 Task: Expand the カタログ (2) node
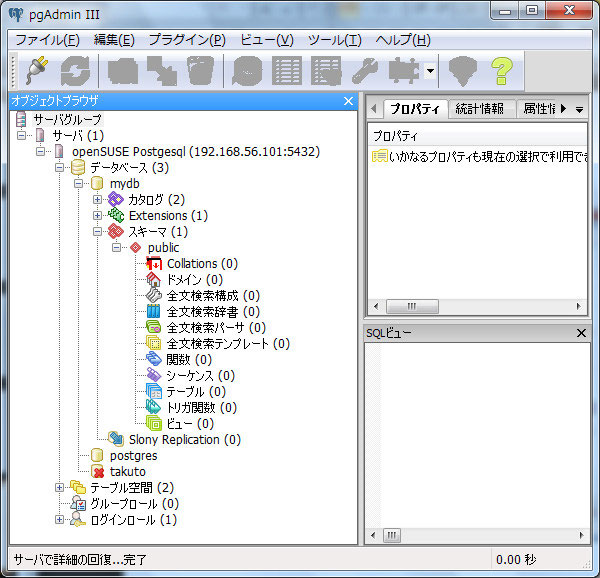[x=97, y=200]
